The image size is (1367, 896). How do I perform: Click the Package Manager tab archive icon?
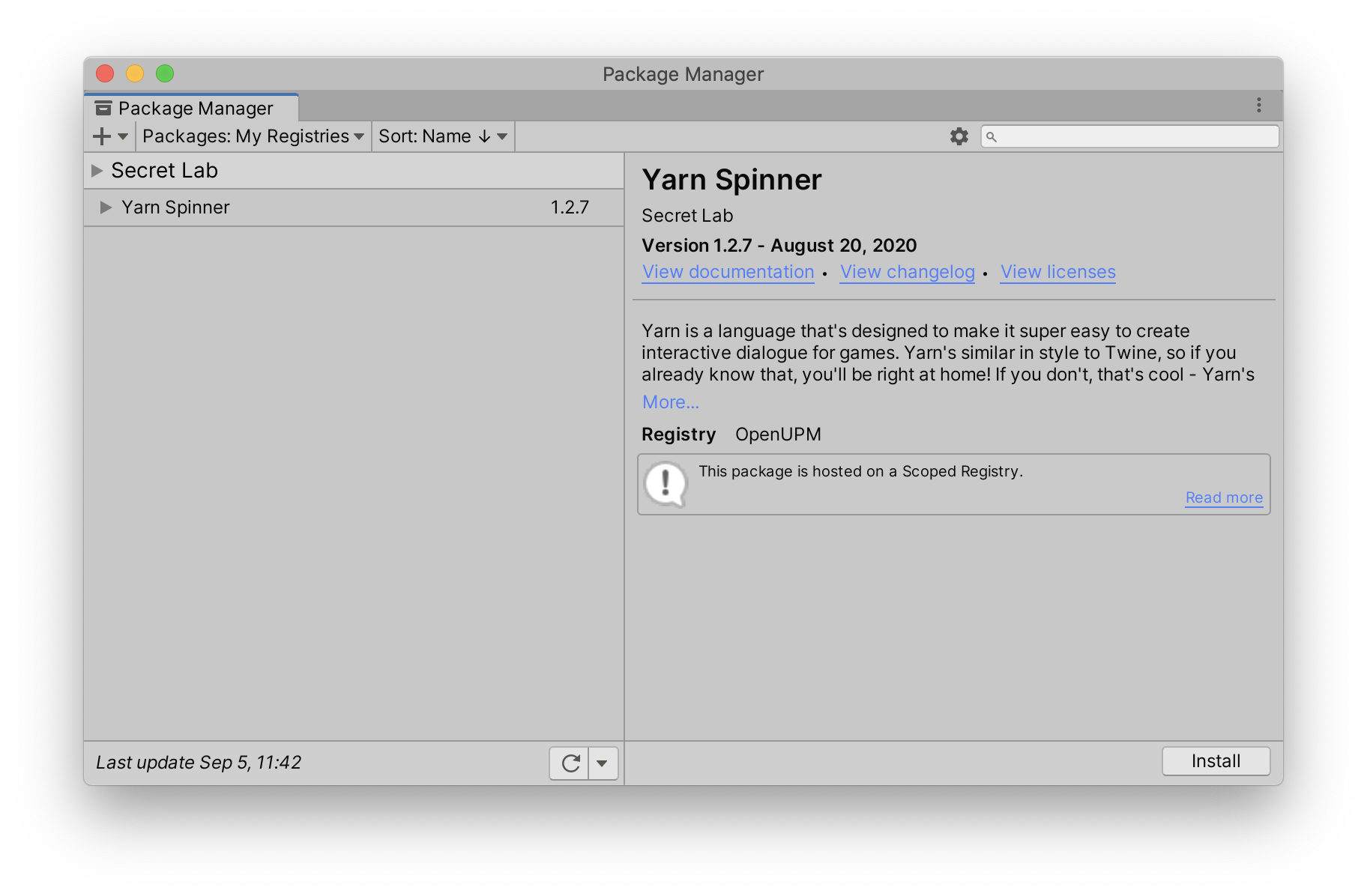click(103, 109)
